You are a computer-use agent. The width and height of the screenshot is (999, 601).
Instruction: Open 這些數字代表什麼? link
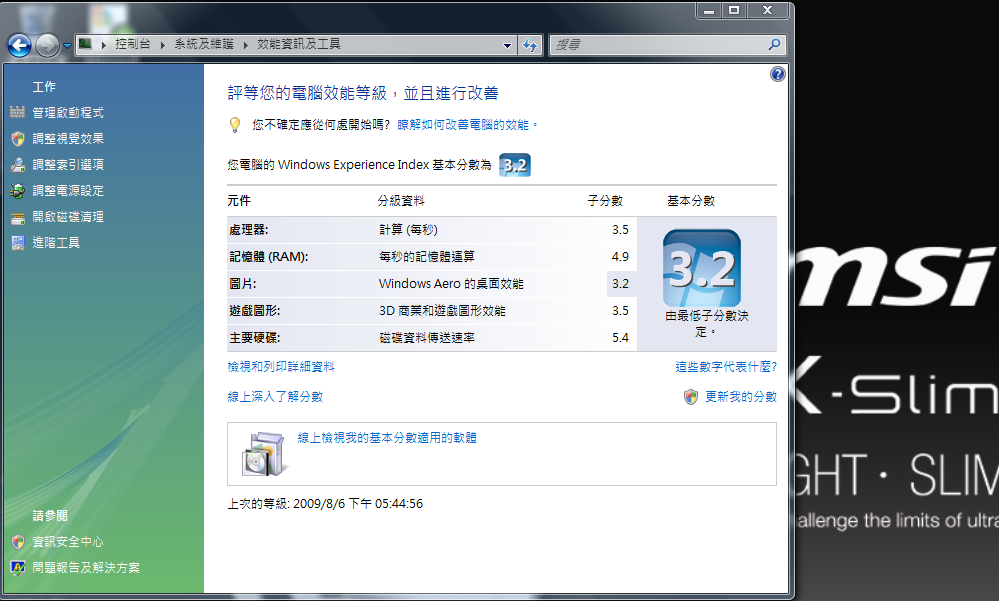725,367
